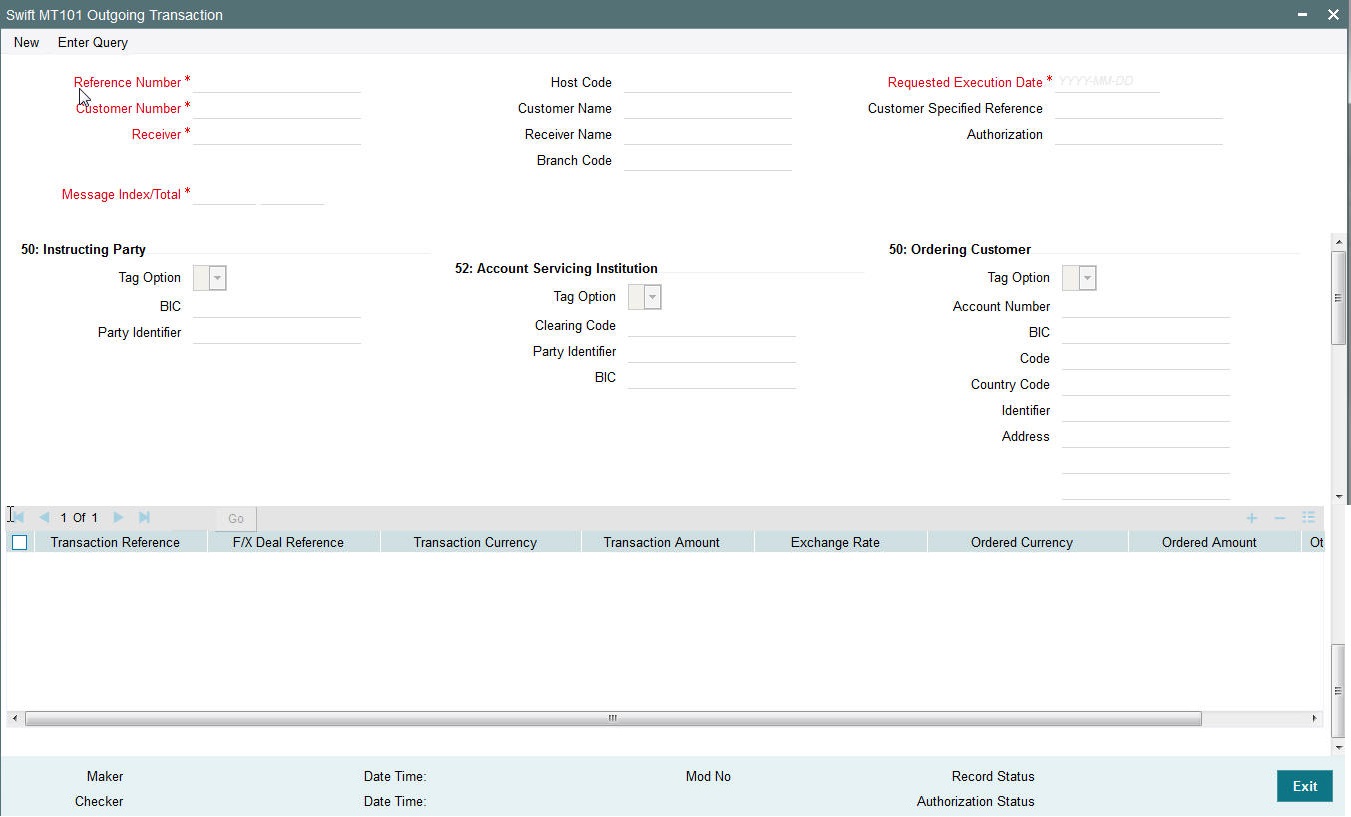Viewport: 1351px width, 817px height.
Task: Click upper vertical scrollbar thumb of form section
Action: pyautogui.click(x=1339, y=298)
